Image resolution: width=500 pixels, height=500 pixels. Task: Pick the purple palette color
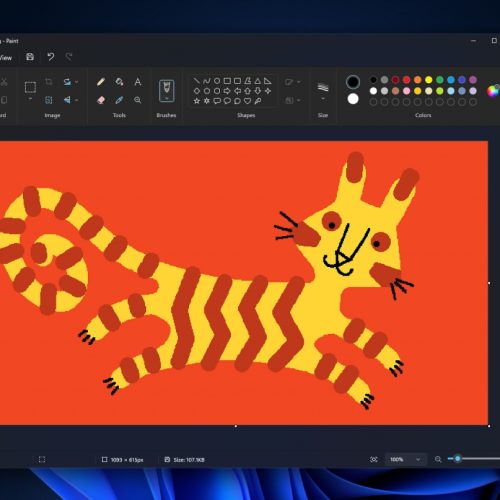point(473,80)
